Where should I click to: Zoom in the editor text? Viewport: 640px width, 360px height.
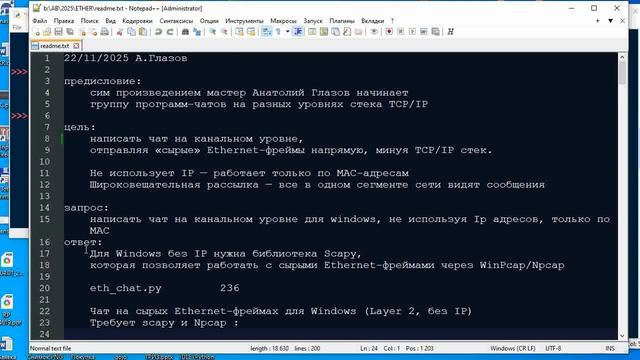212,32
